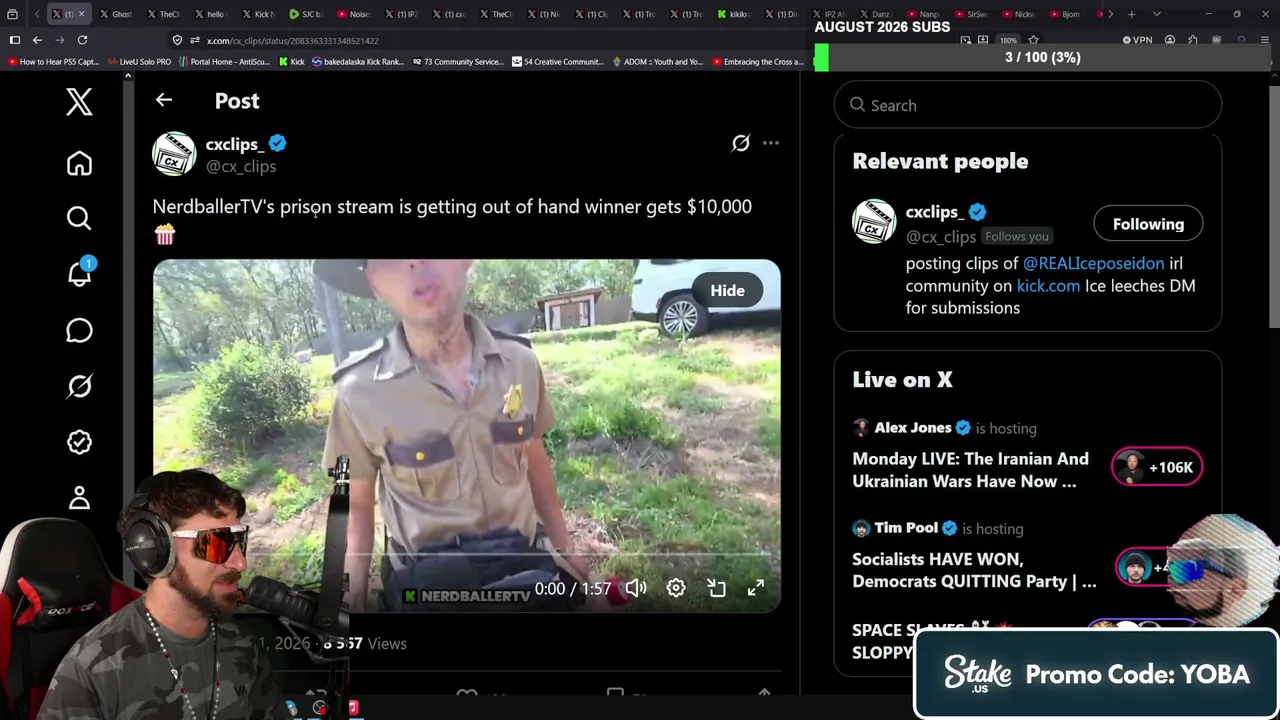This screenshot has height=720, width=1280.
Task: Close the active X tab
Action: point(82,14)
